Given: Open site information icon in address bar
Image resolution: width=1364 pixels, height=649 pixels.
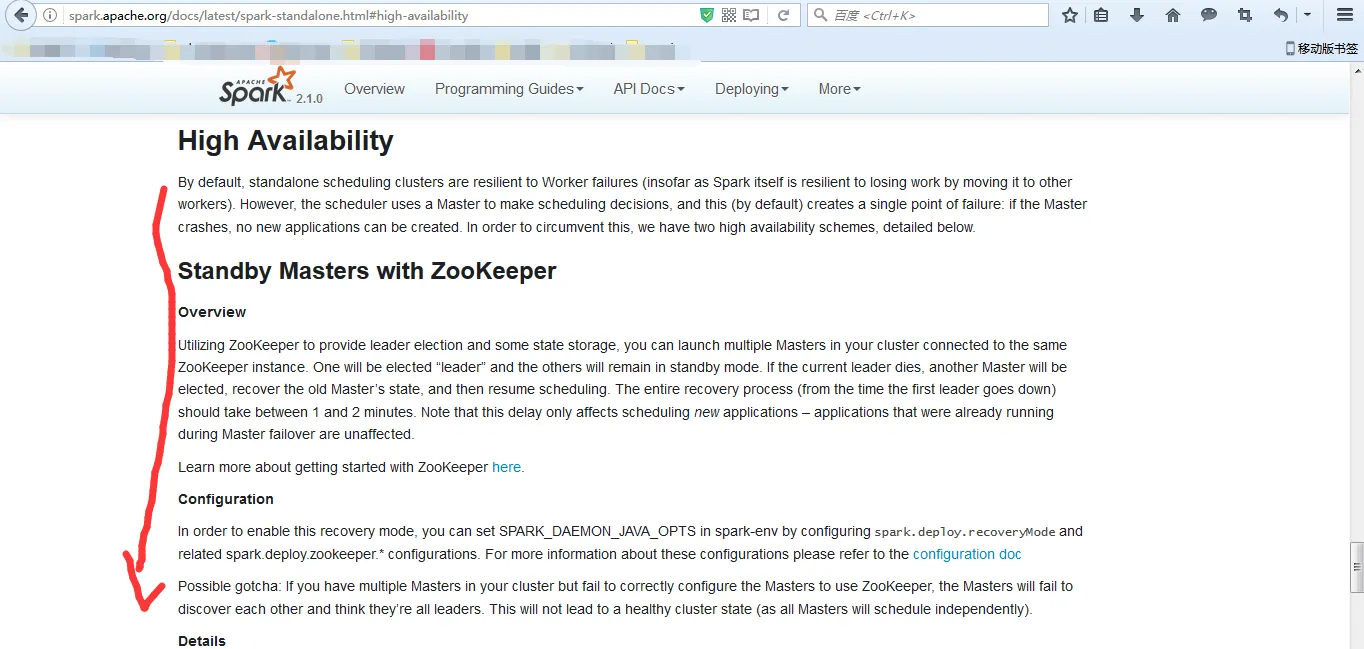Looking at the screenshot, I should tap(50, 15).
